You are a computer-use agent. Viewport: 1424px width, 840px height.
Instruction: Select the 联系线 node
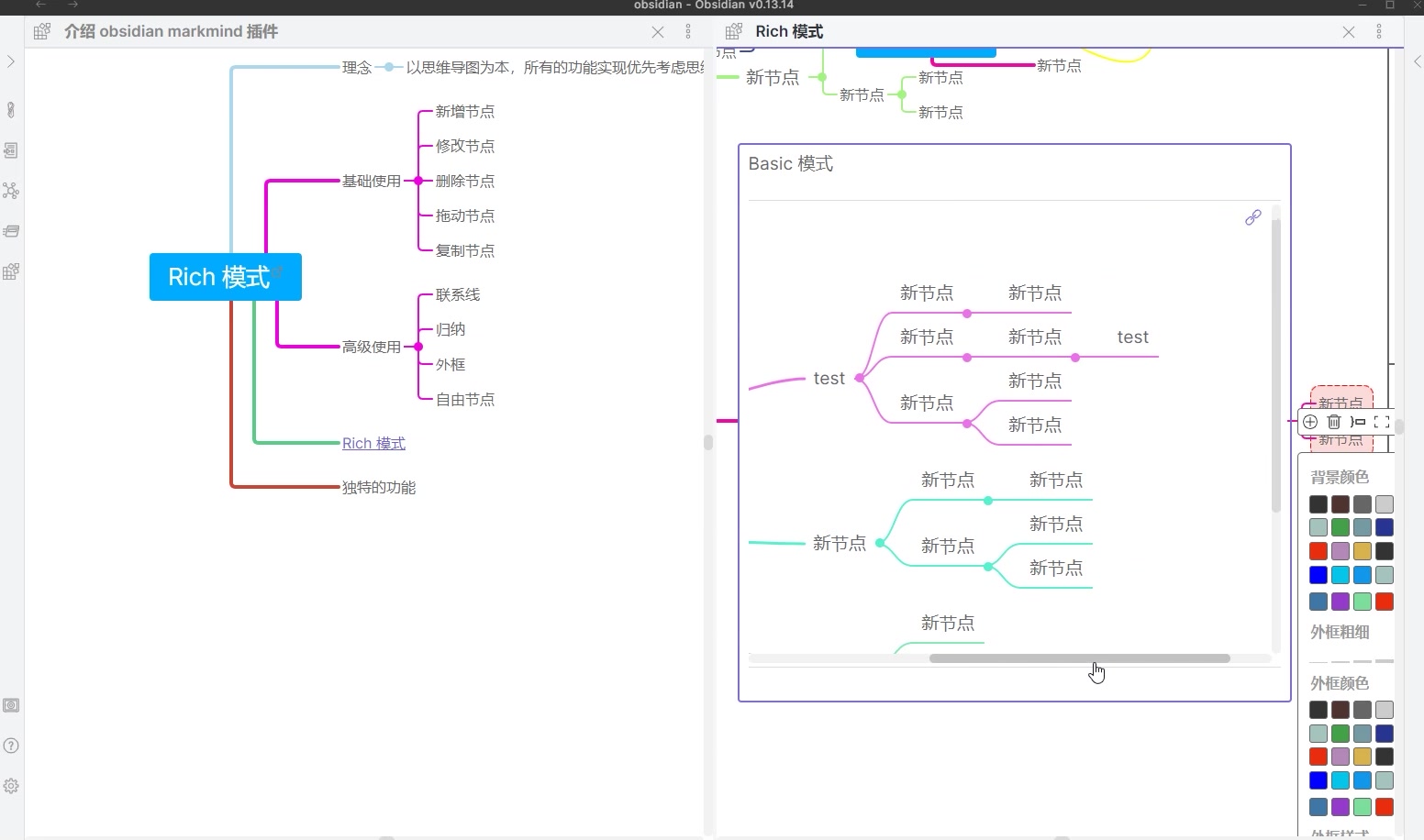click(x=458, y=294)
